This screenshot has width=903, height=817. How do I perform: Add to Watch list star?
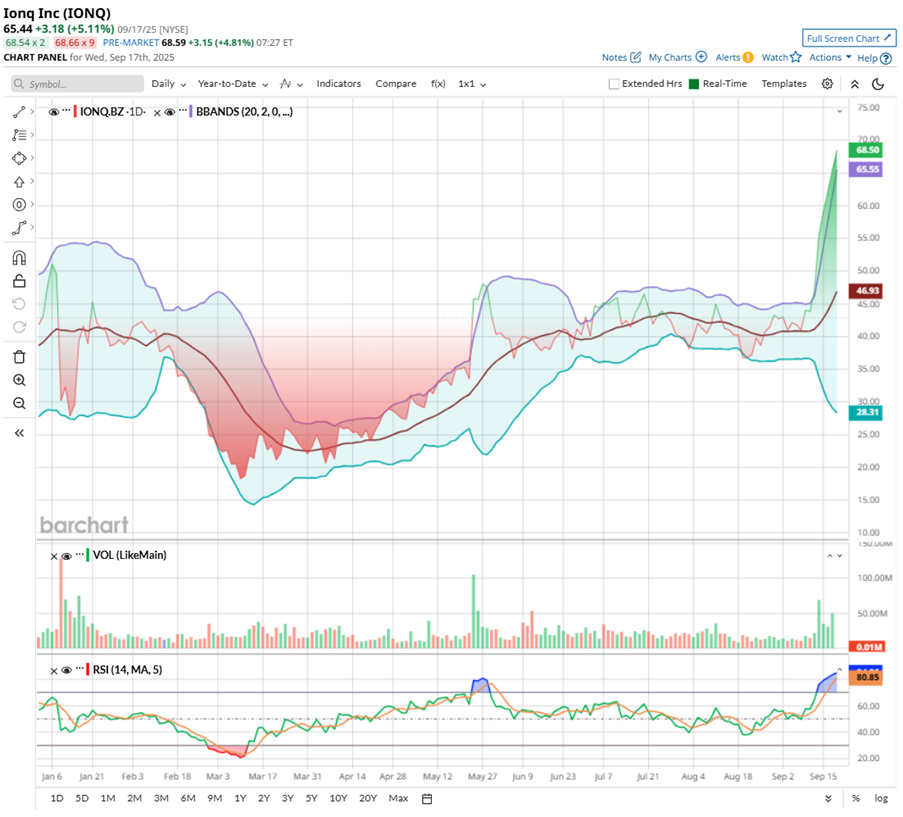point(796,57)
